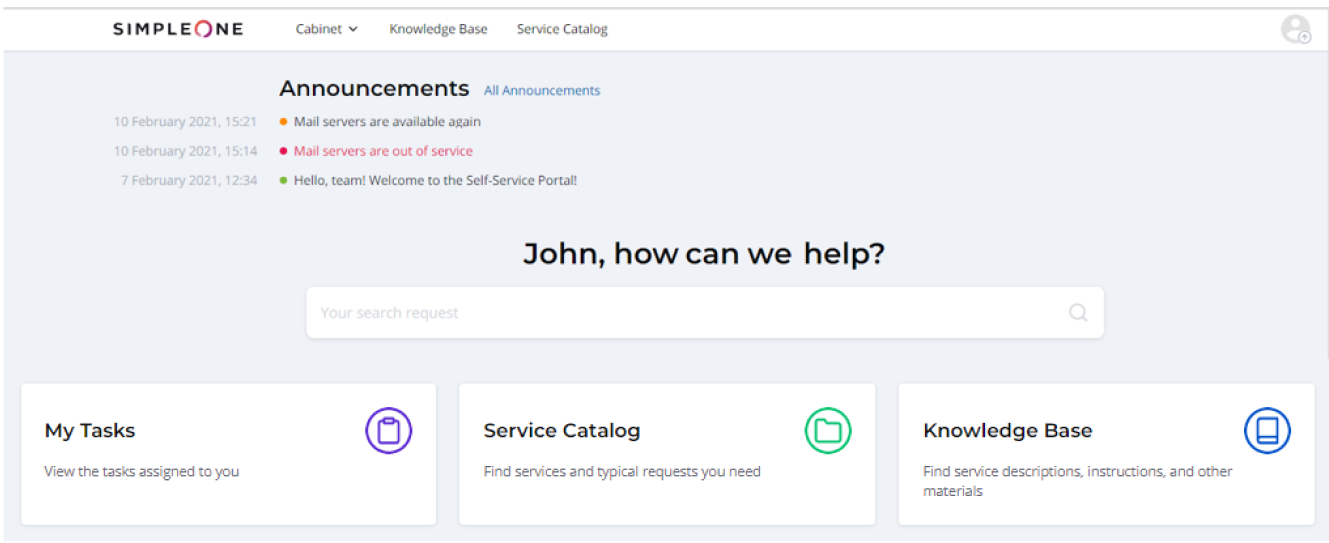Expand the Cabinet dropdown menu
Viewport: 1329px width, 543px height.
(326, 29)
